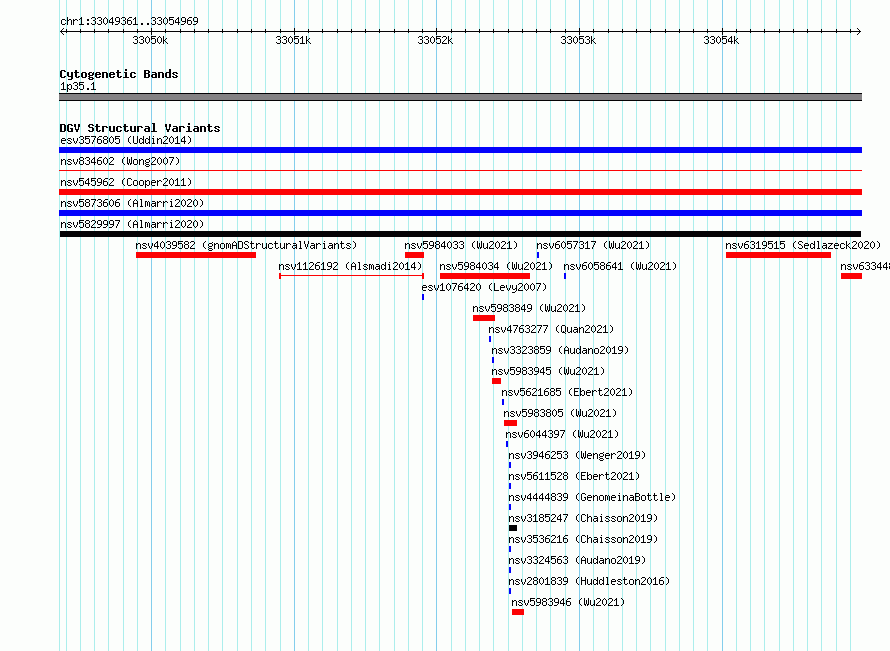The image size is (890, 651).
Task: Select the red bar under nsv6319515
Action: [778, 255]
